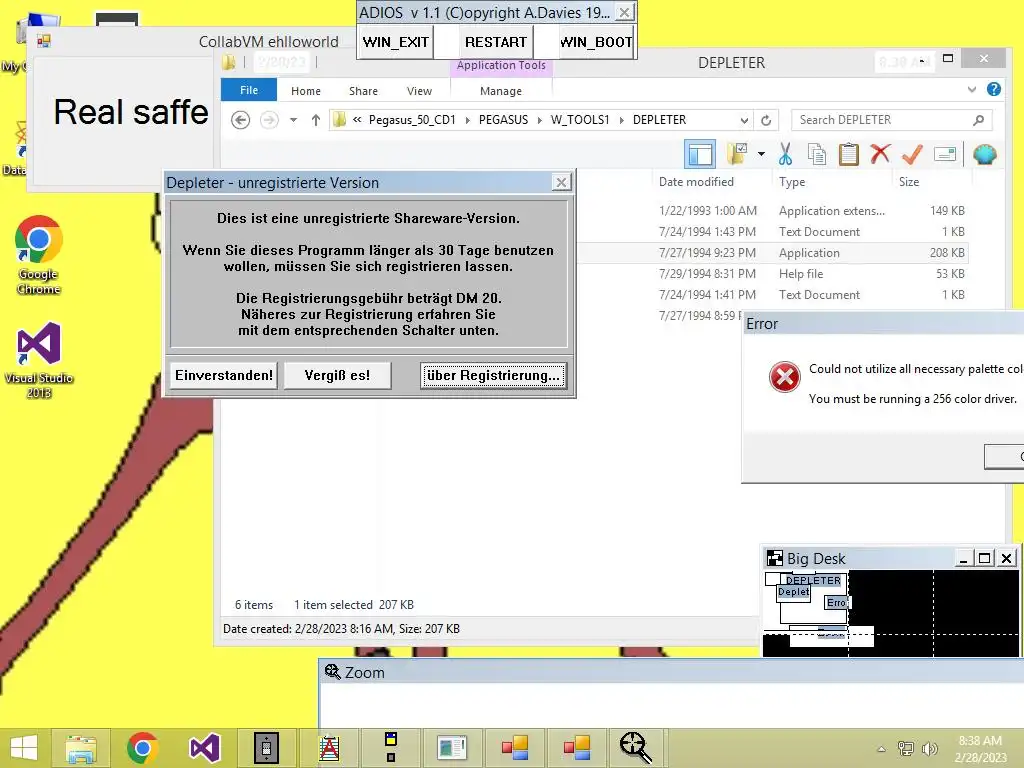Viewport: 1024px width, 768px height.
Task: Click the Zoom crosshair magnifier taskbar icon
Action: point(635,748)
